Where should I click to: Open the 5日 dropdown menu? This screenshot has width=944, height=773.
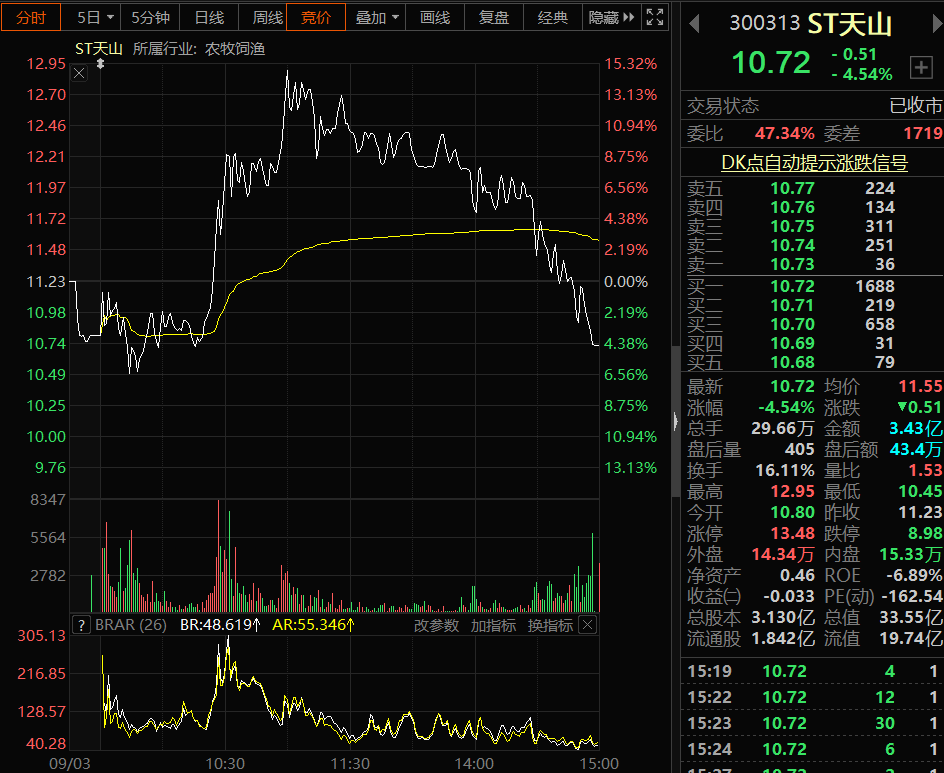click(96, 17)
